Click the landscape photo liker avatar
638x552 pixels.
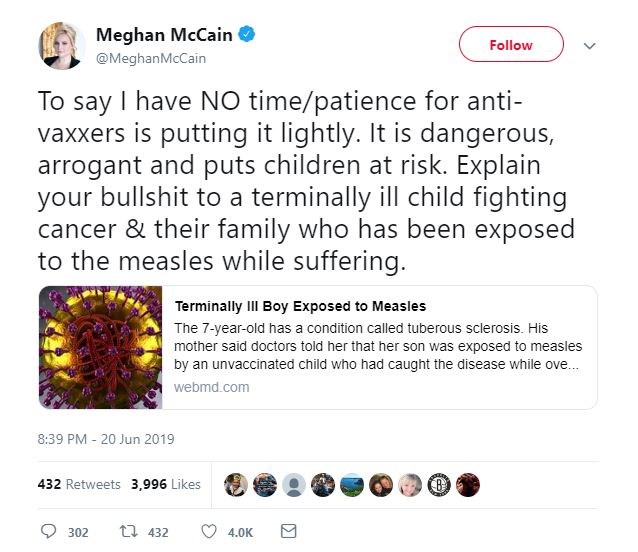[x=352, y=484]
